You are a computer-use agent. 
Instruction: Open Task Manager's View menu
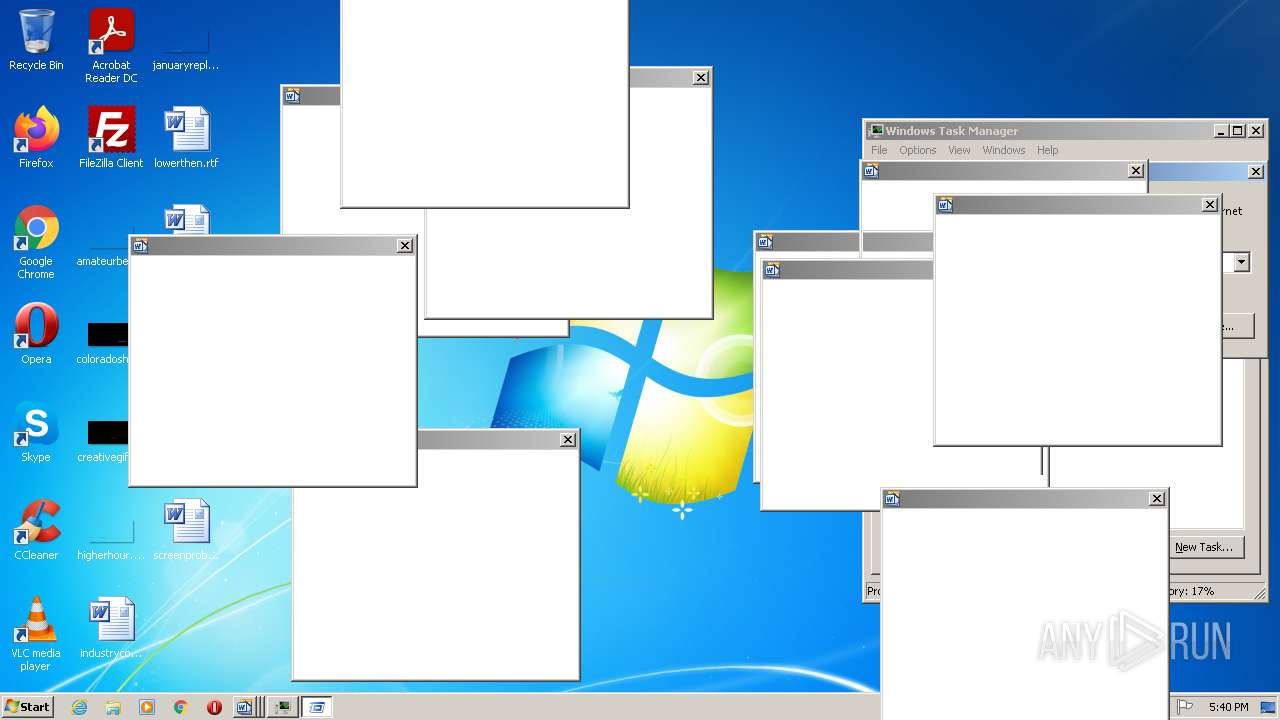point(959,150)
